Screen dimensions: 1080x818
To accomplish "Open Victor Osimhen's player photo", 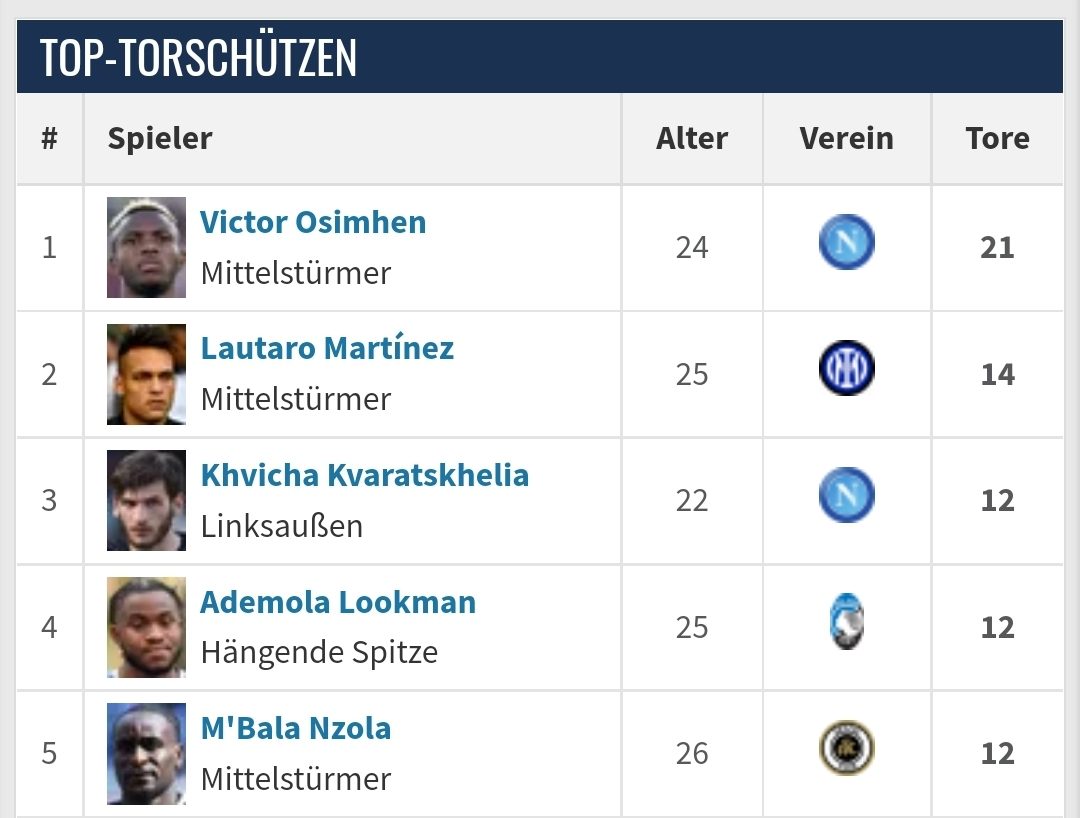I will pyautogui.click(x=146, y=247).
